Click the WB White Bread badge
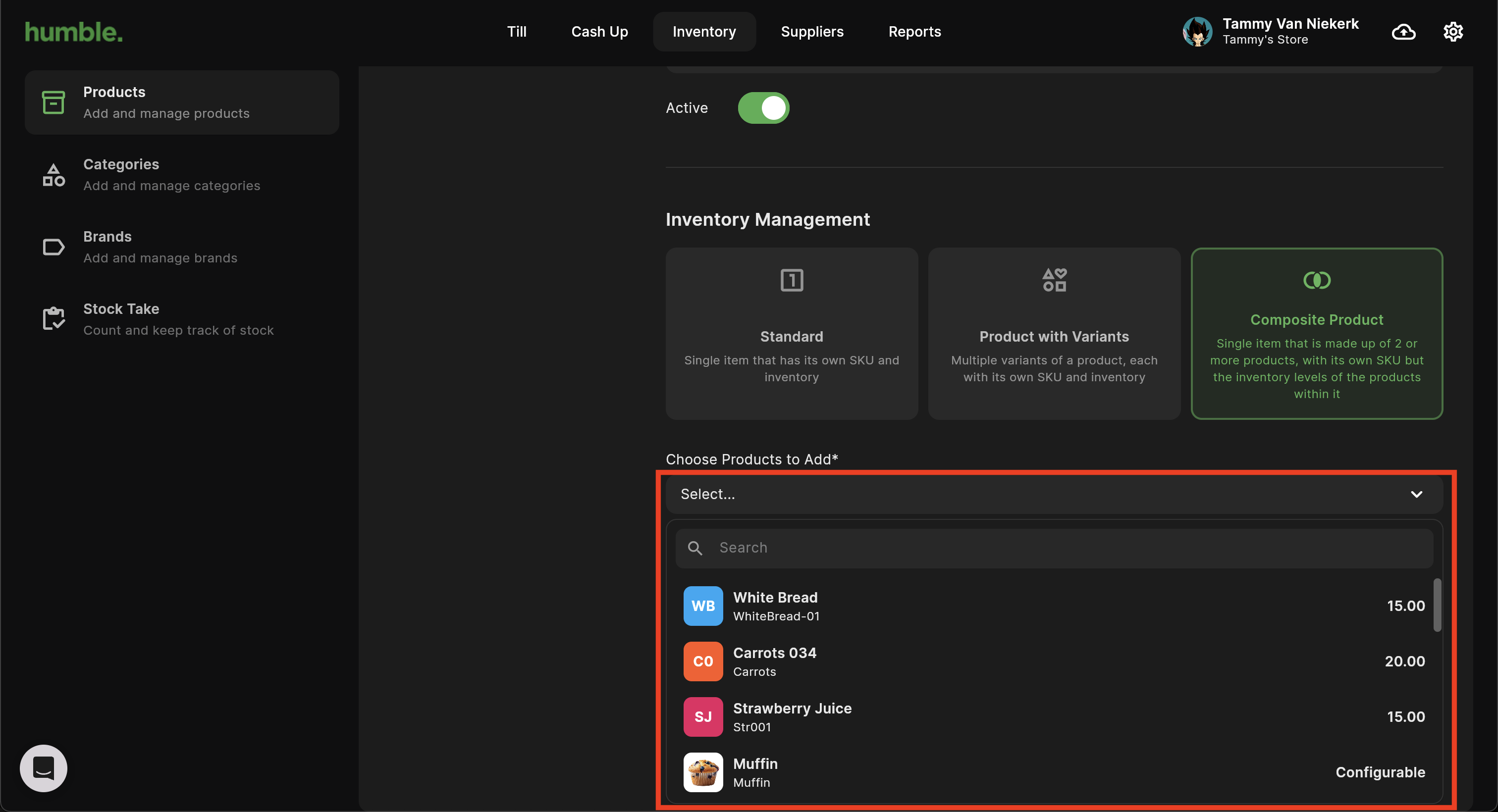 tap(703, 606)
